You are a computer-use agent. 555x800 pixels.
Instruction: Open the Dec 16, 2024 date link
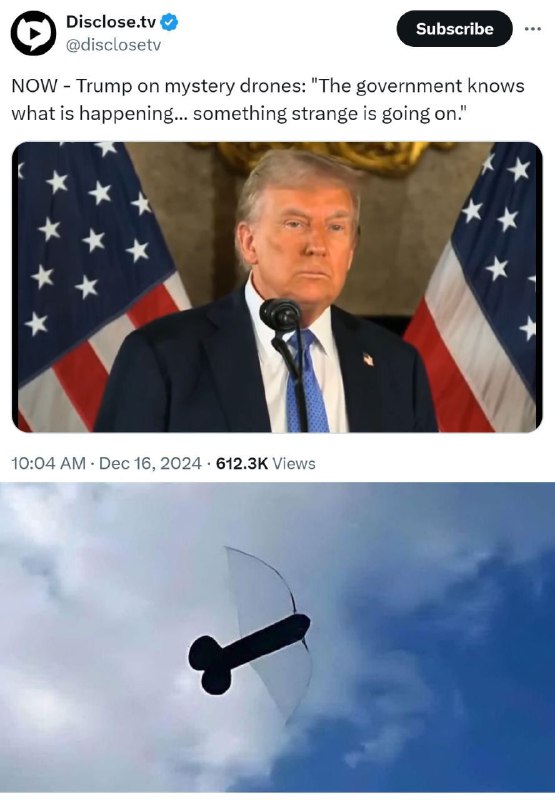150,463
